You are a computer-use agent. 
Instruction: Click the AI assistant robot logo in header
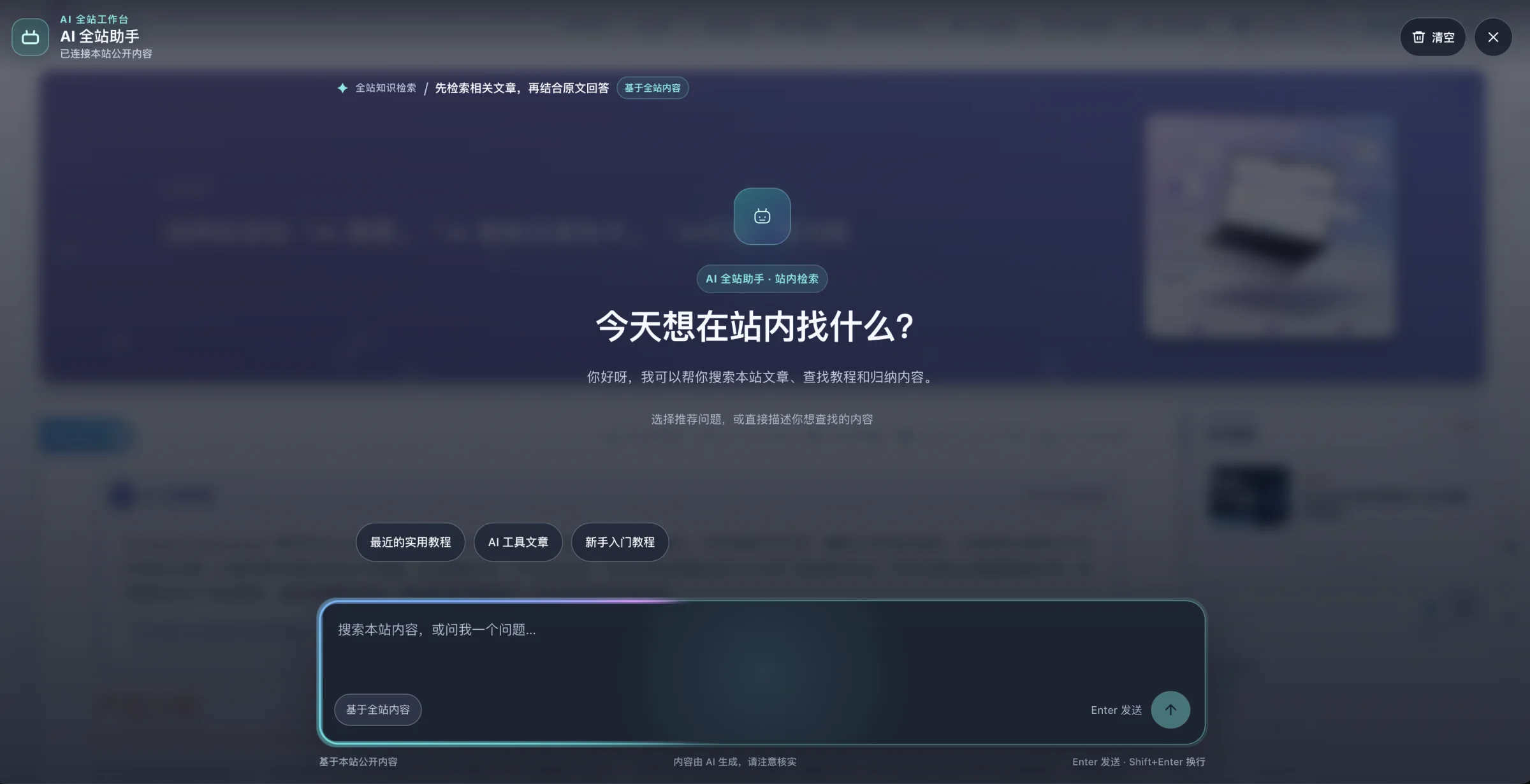[30, 37]
